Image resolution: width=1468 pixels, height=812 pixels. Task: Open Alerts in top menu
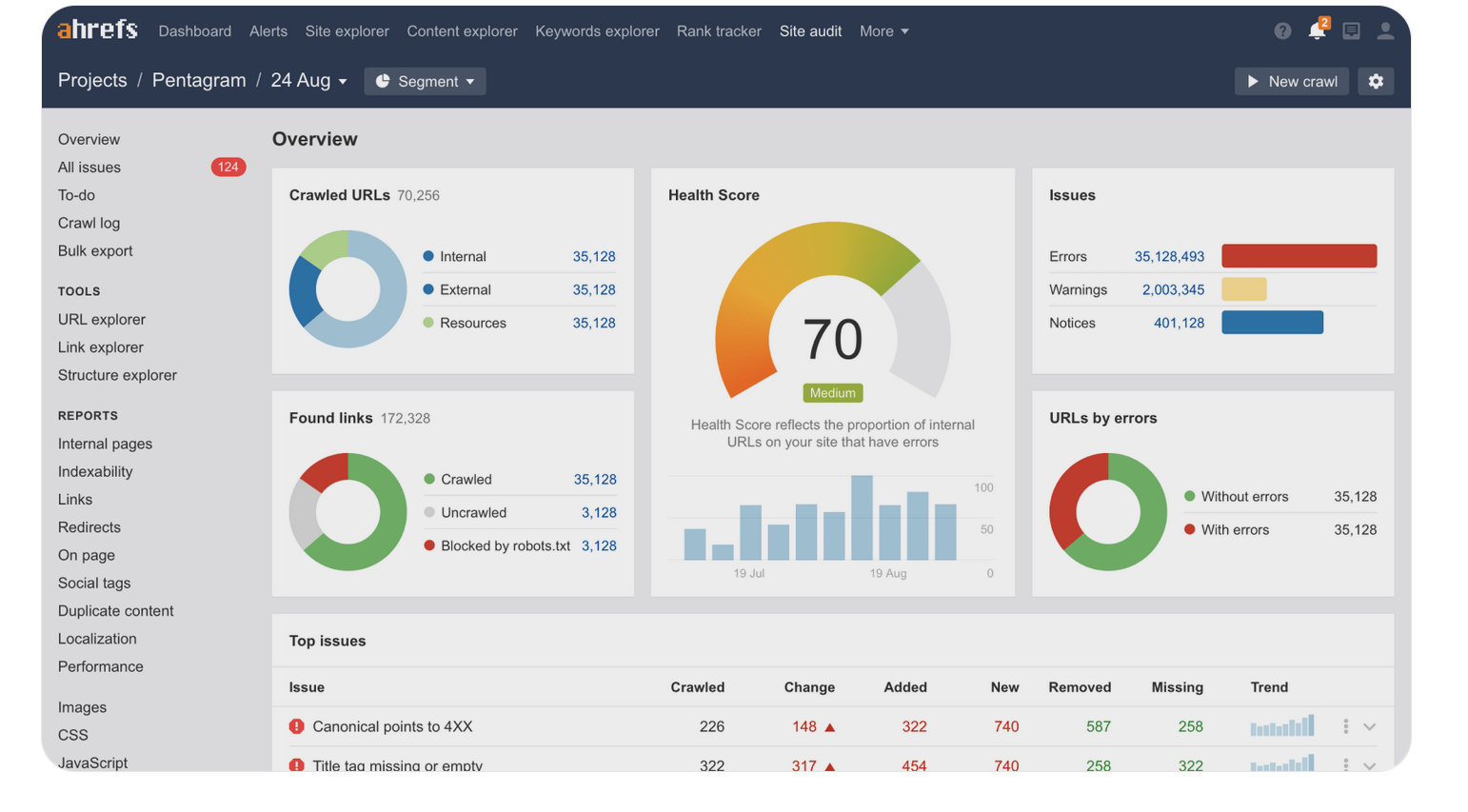tap(268, 31)
